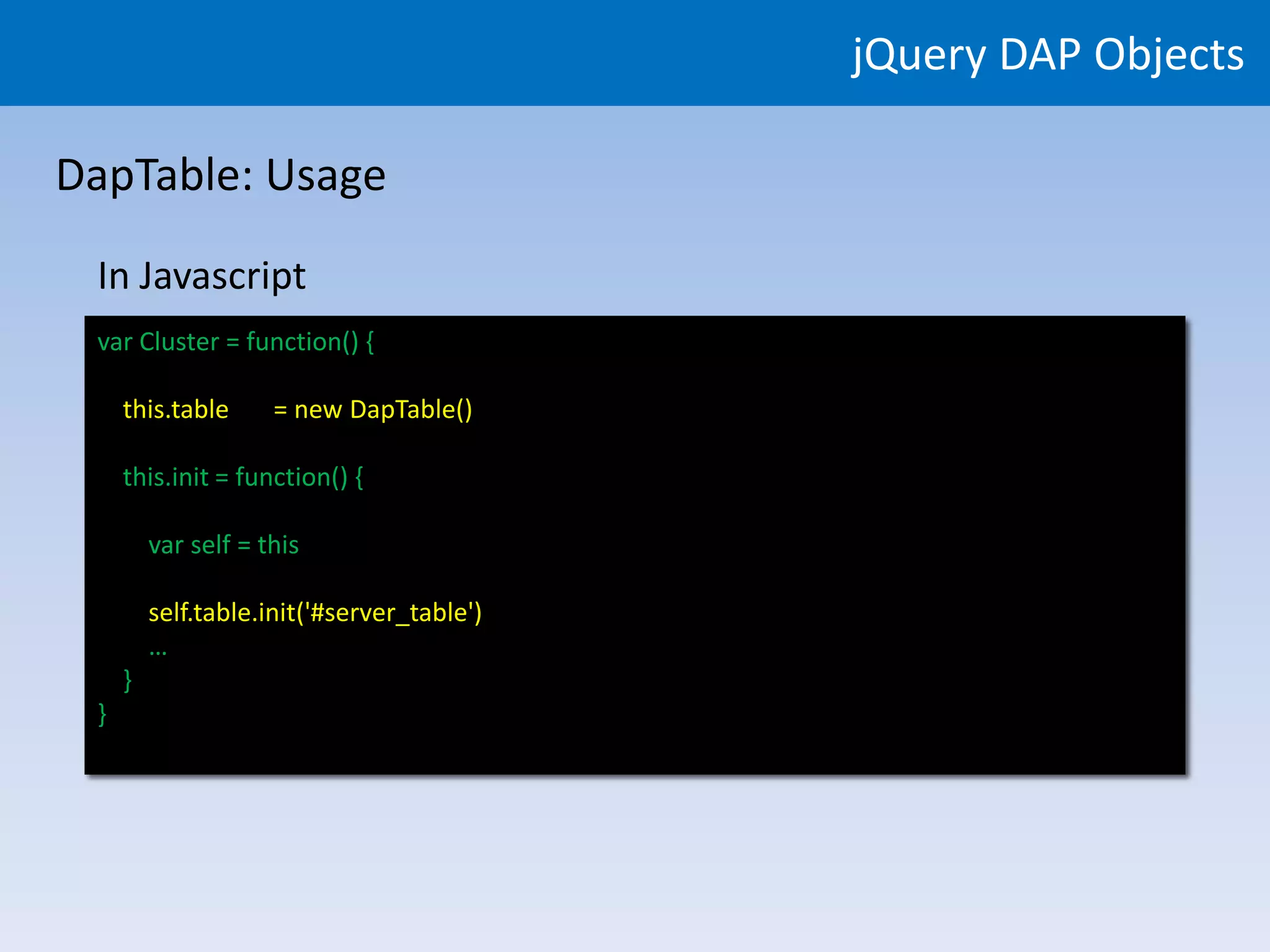Click the word 'jQuery' in the banner

pyautogui.click(x=918, y=55)
